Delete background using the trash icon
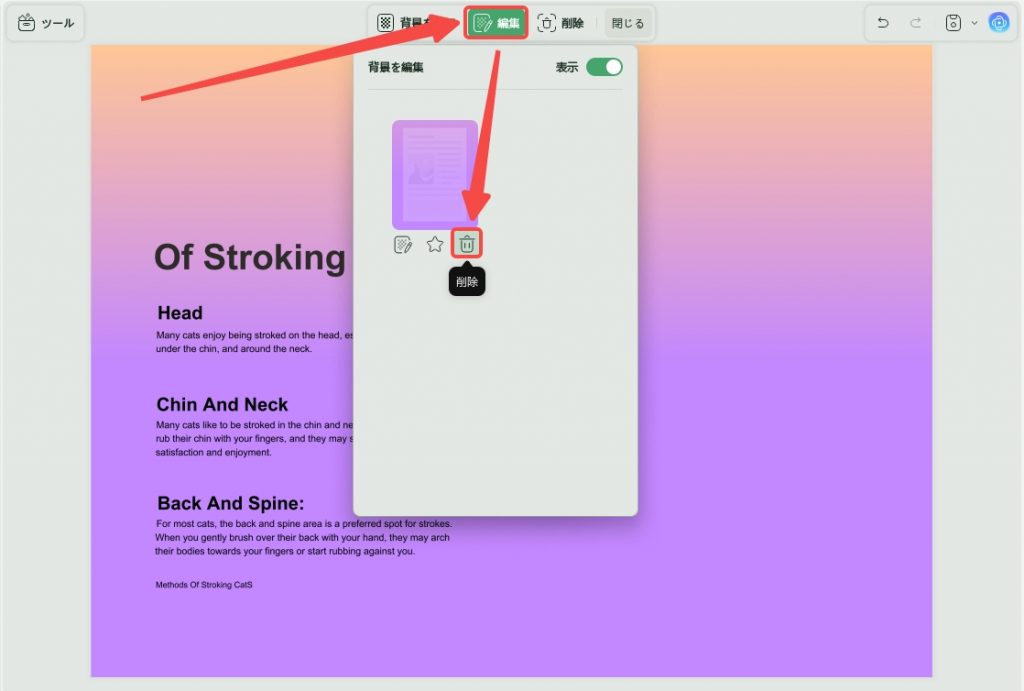The image size is (1024, 691). [x=466, y=244]
